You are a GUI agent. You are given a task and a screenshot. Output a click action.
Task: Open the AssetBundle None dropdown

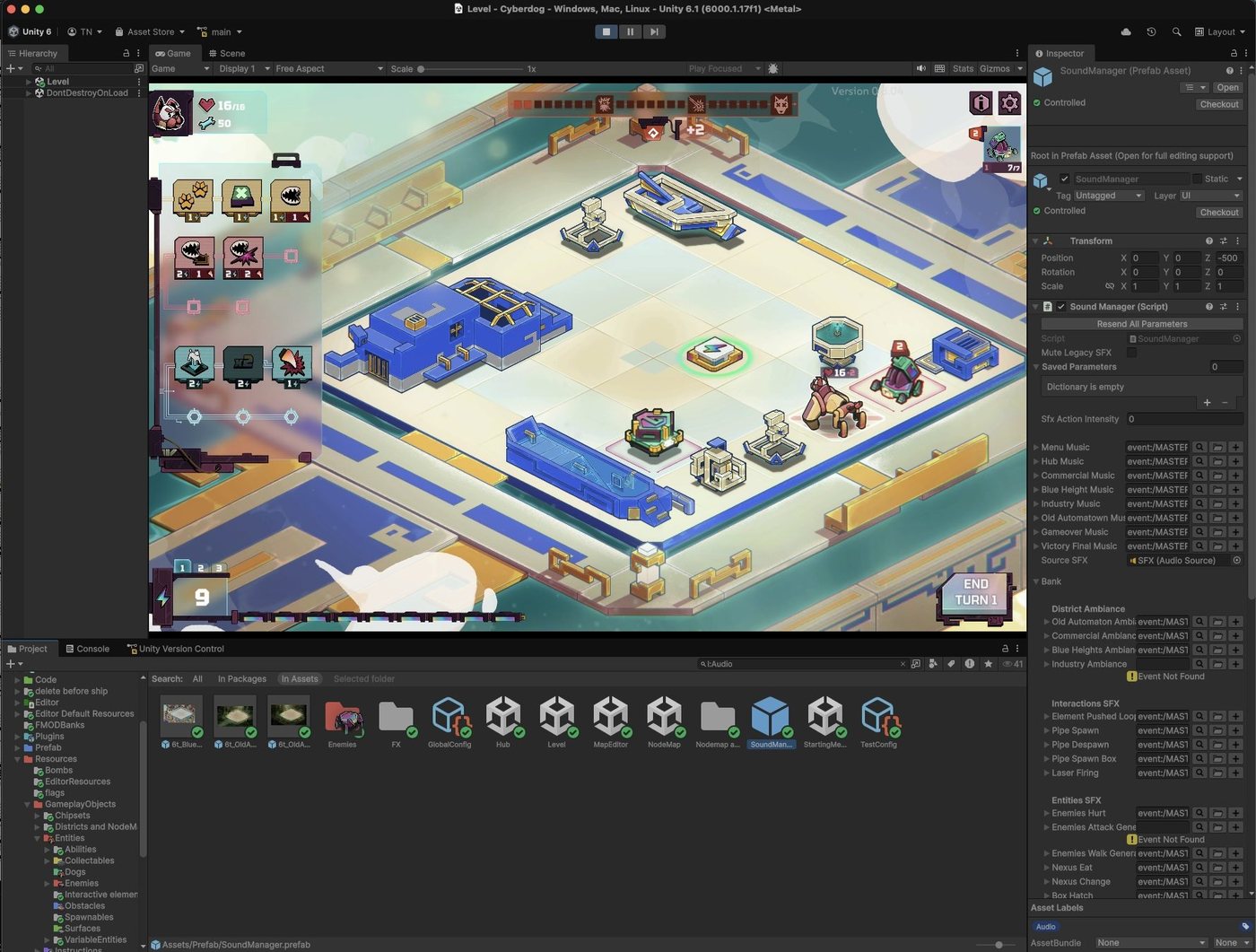pos(1151,943)
